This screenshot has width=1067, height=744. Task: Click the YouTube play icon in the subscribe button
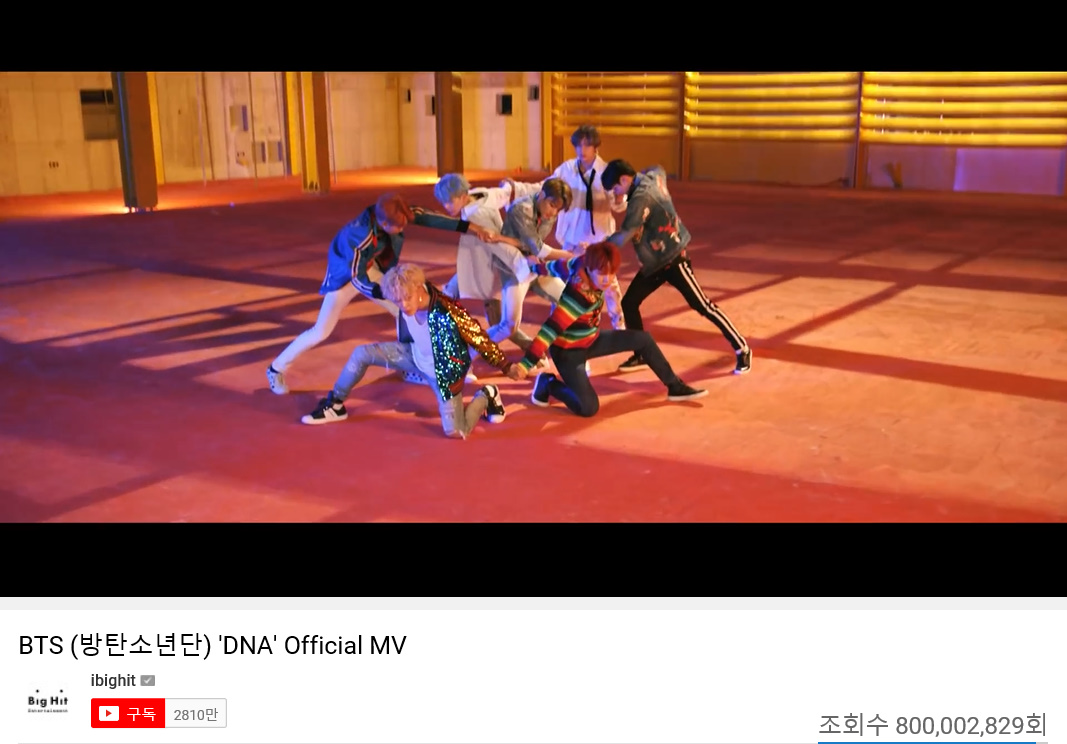[108, 713]
